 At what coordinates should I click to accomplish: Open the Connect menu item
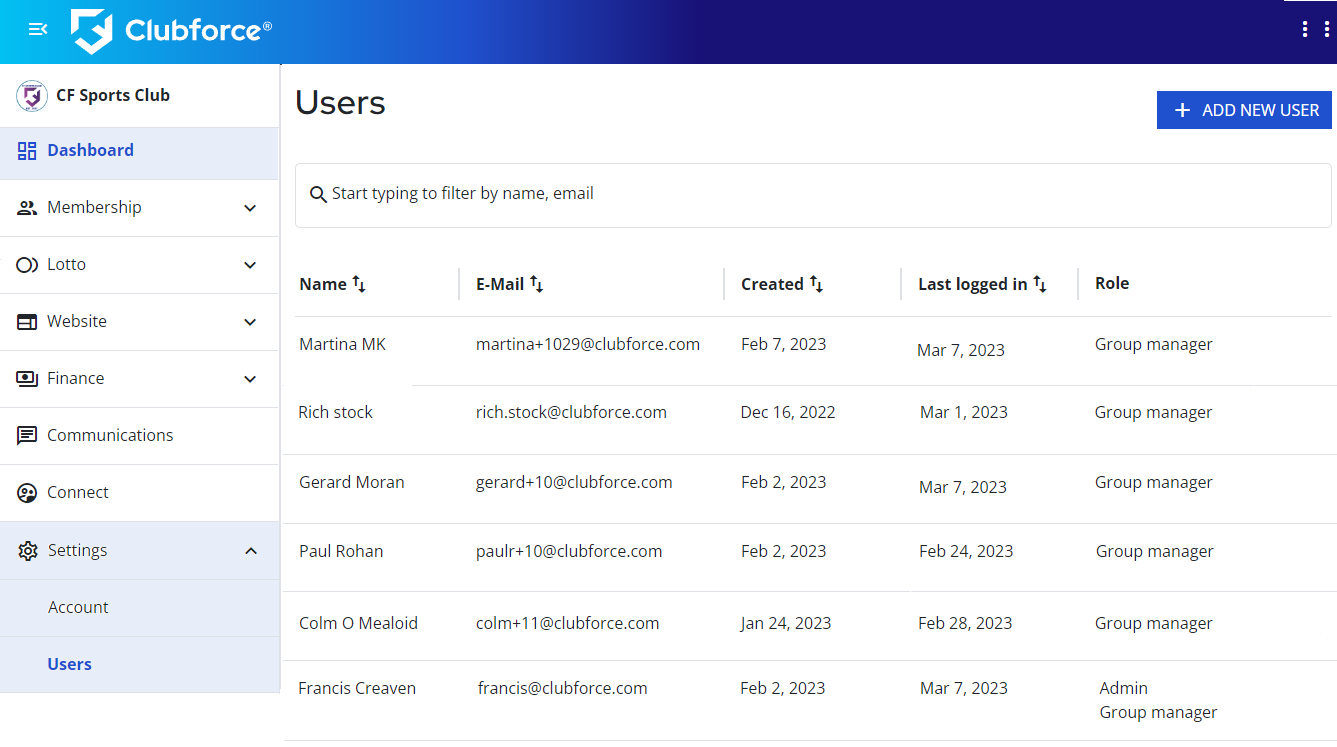point(139,493)
